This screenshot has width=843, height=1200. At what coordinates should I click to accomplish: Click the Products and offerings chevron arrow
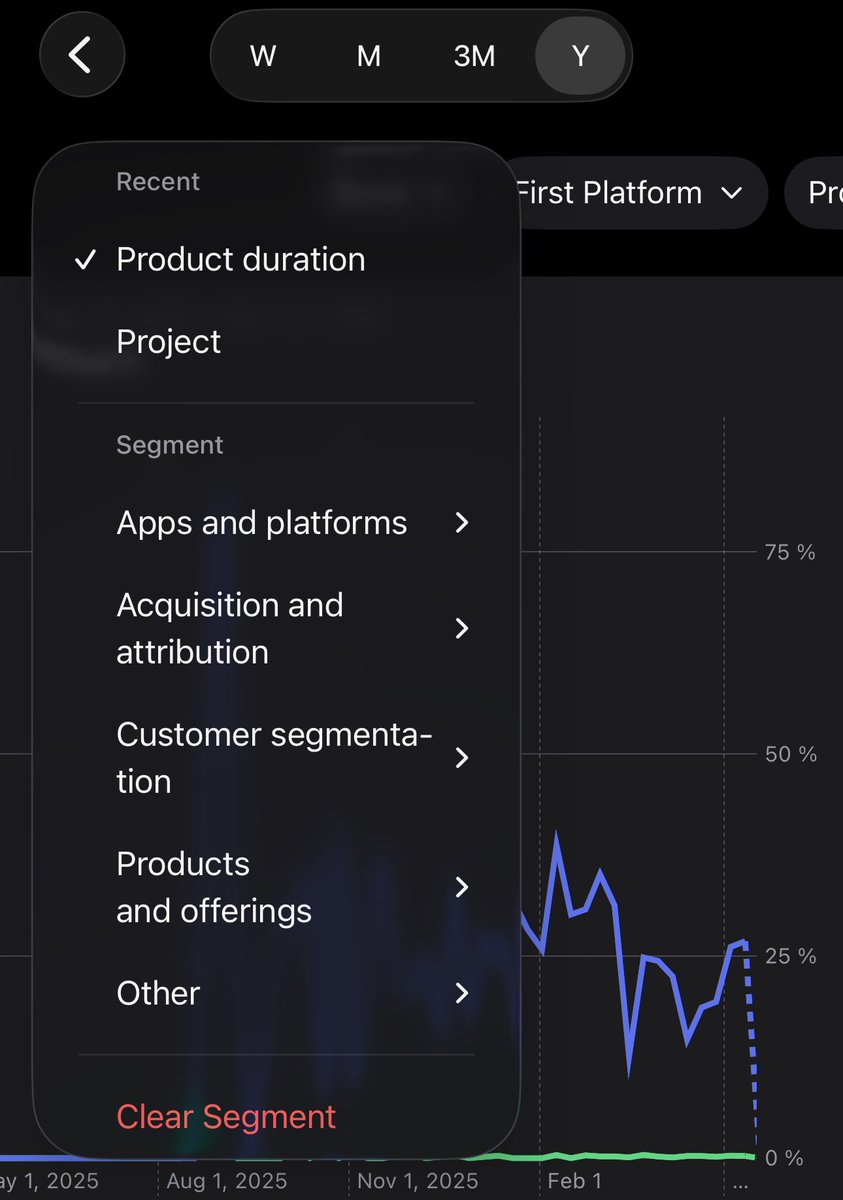(x=461, y=887)
